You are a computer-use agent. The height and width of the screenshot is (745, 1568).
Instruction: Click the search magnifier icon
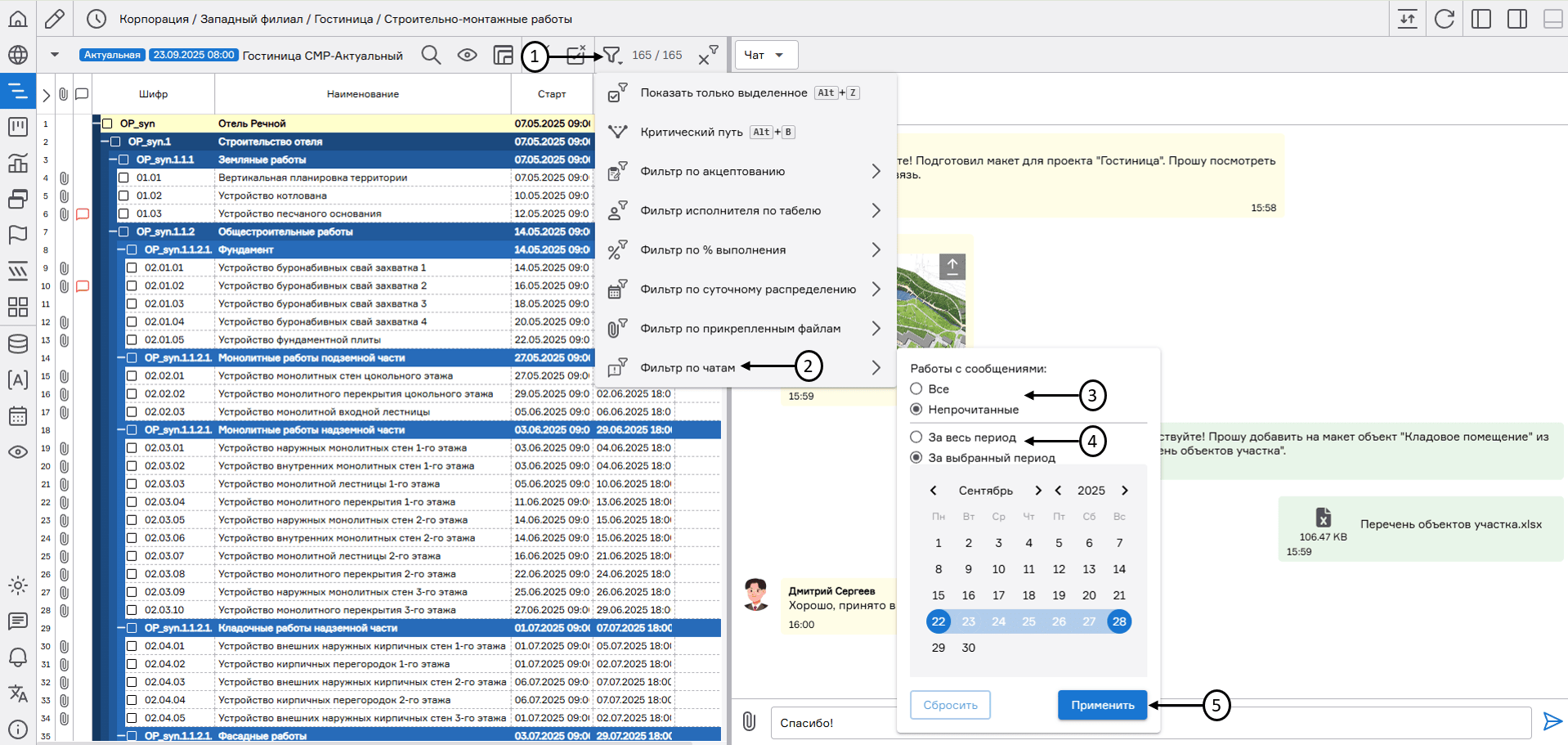pyautogui.click(x=431, y=56)
